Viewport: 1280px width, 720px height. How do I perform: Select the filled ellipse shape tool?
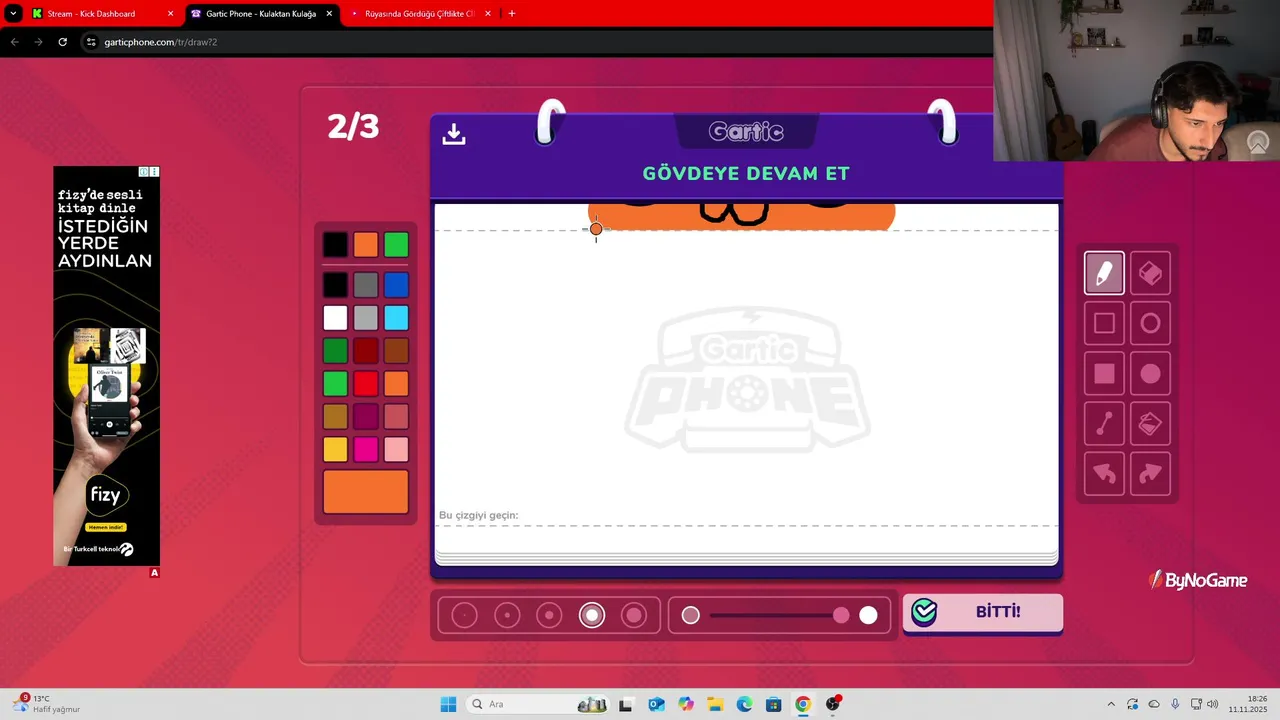click(x=1150, y=374)
